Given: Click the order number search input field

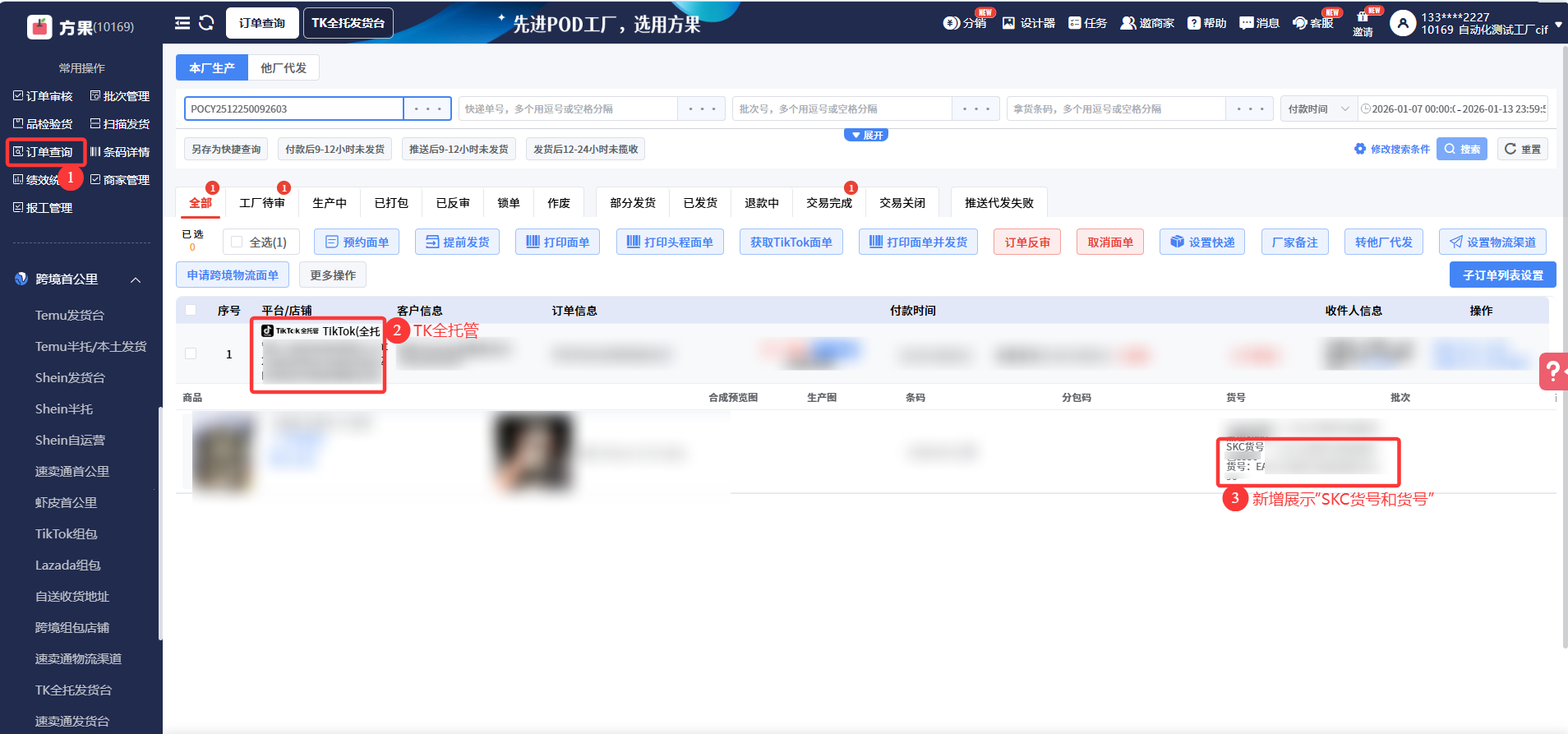Looking at the screenshot, I should pos(294,108).
